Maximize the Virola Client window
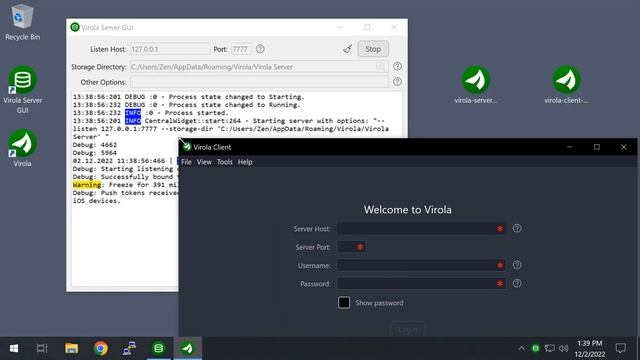Screen dimensions: 640x360 click(597, 147)
